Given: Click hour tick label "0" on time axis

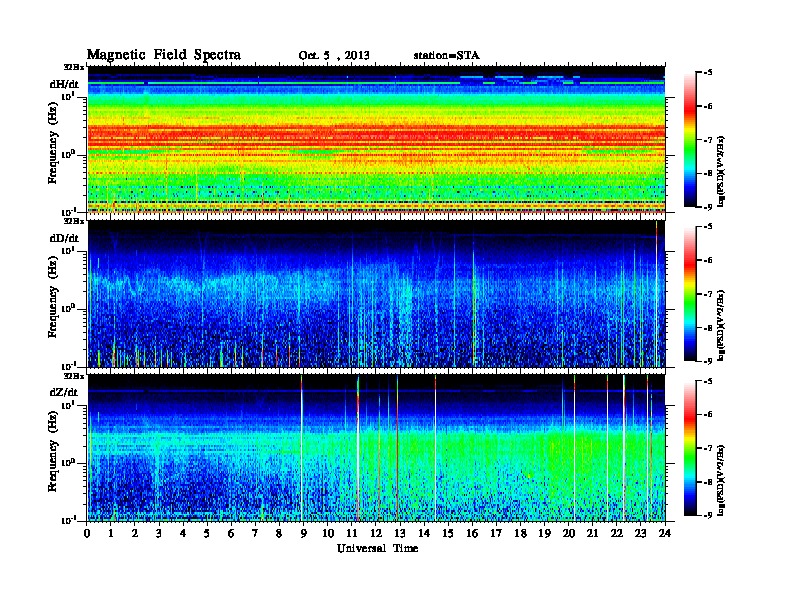Looking at the screenshot, I should (x=87, y=533).
